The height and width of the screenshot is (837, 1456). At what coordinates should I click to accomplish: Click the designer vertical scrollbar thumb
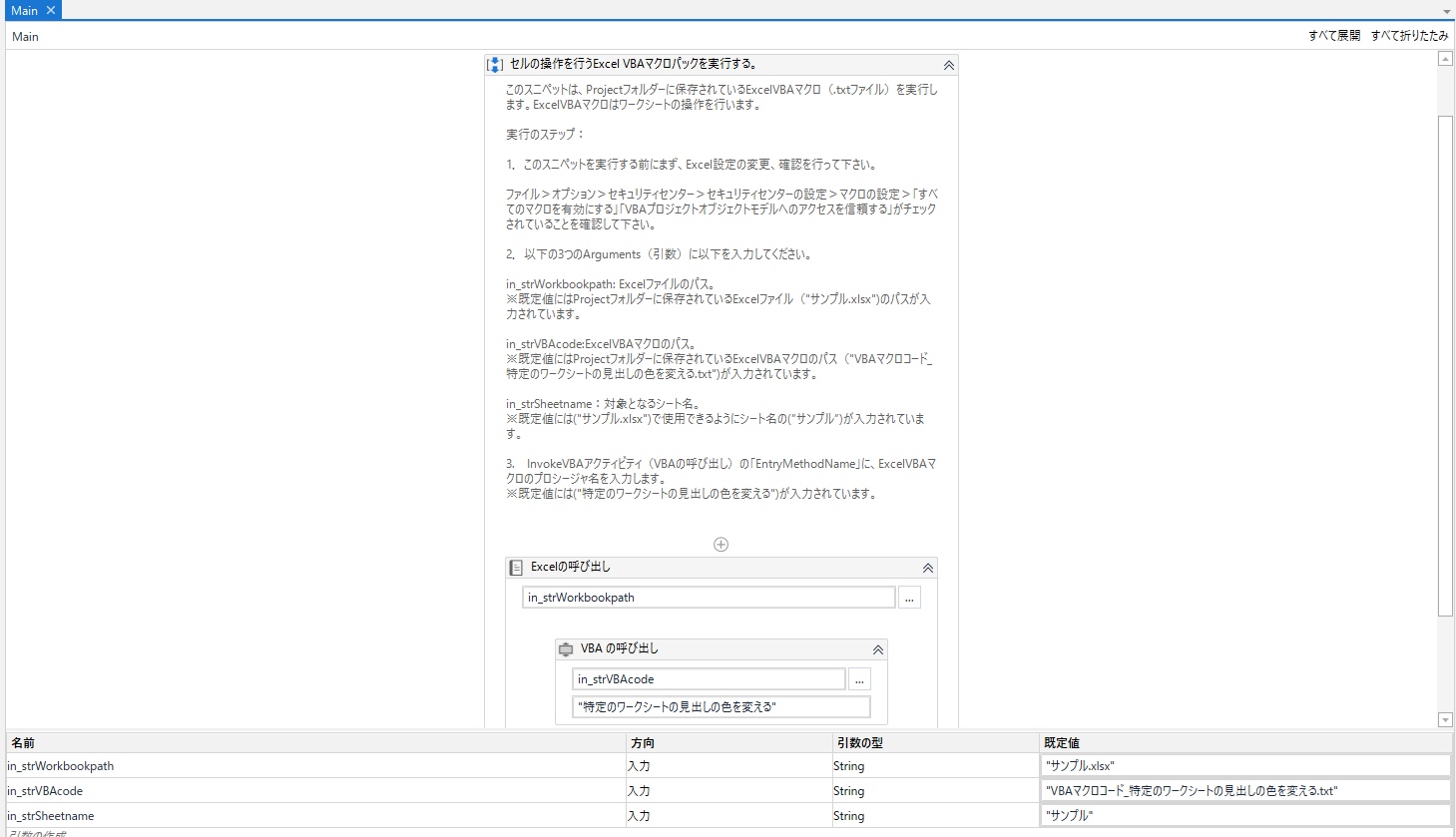tap(1445, 366)
